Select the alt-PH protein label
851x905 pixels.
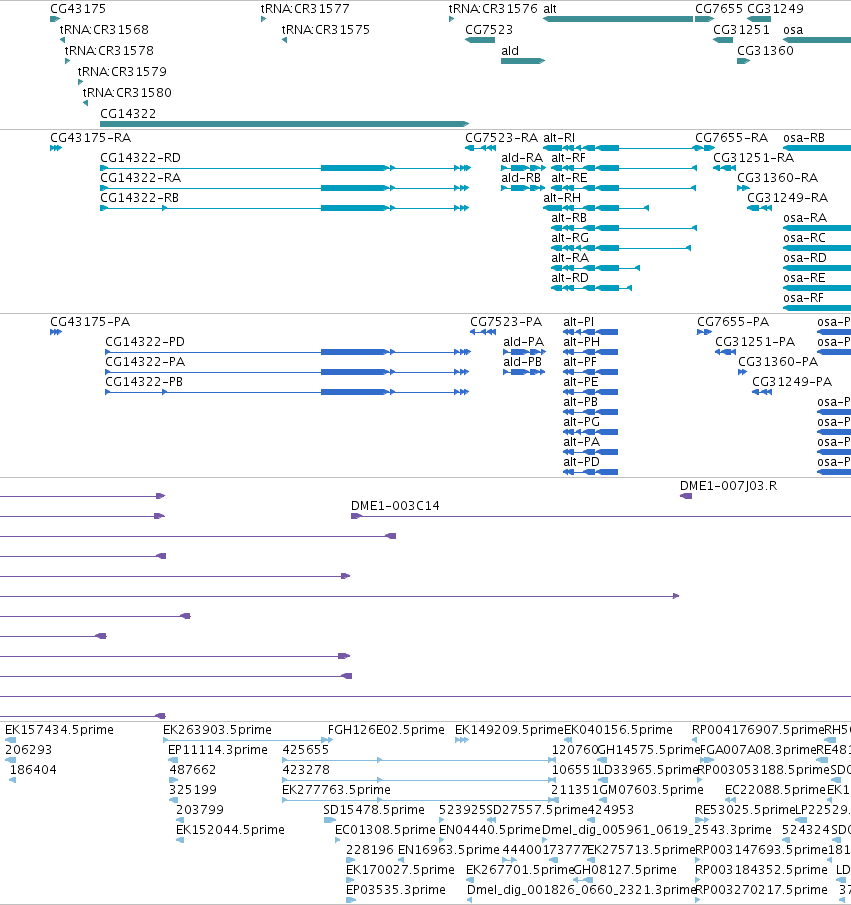click(x=581, y=342)
